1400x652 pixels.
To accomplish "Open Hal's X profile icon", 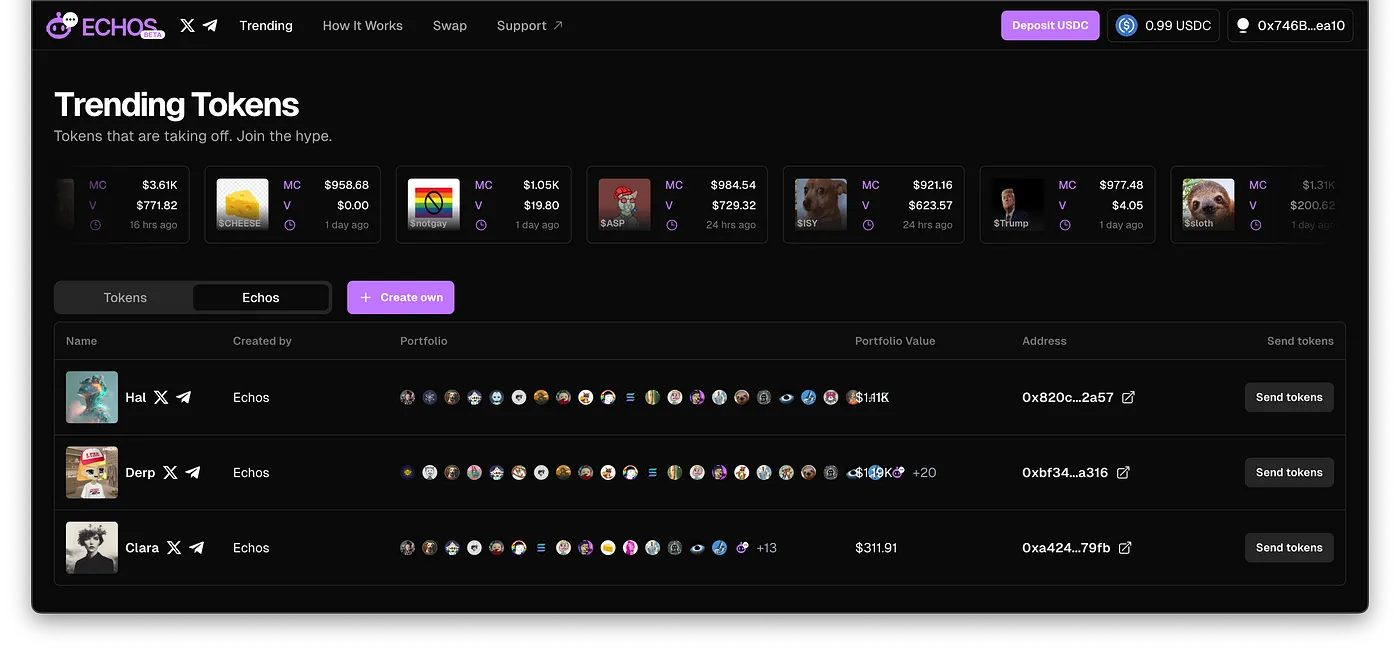I will click(x=161, y=397).
